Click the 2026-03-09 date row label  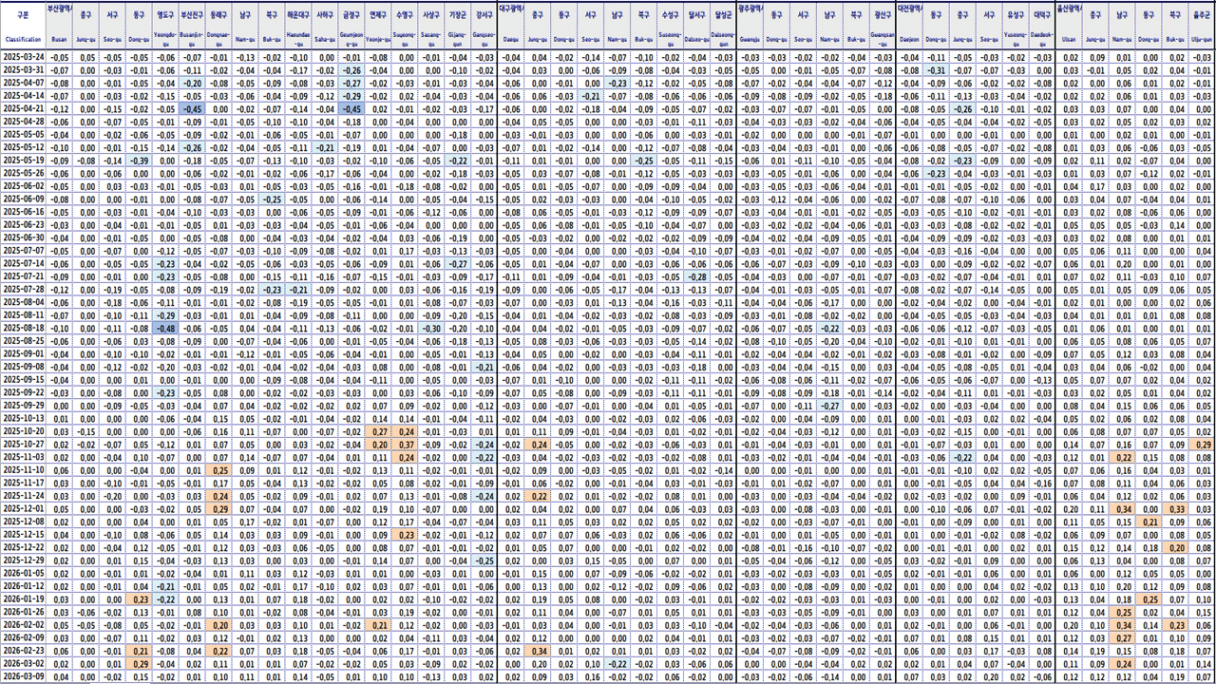tap(22, 677)
